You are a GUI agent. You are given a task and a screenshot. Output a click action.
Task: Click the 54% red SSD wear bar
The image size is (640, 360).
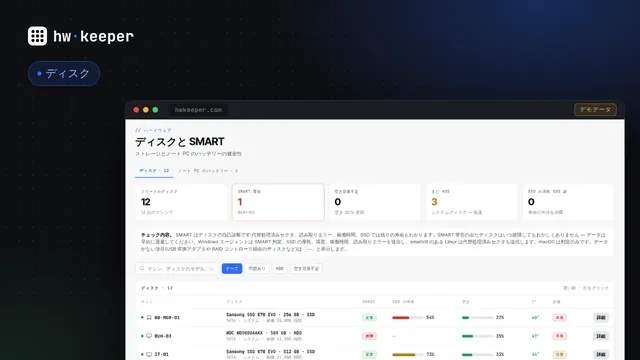(407, 318)
